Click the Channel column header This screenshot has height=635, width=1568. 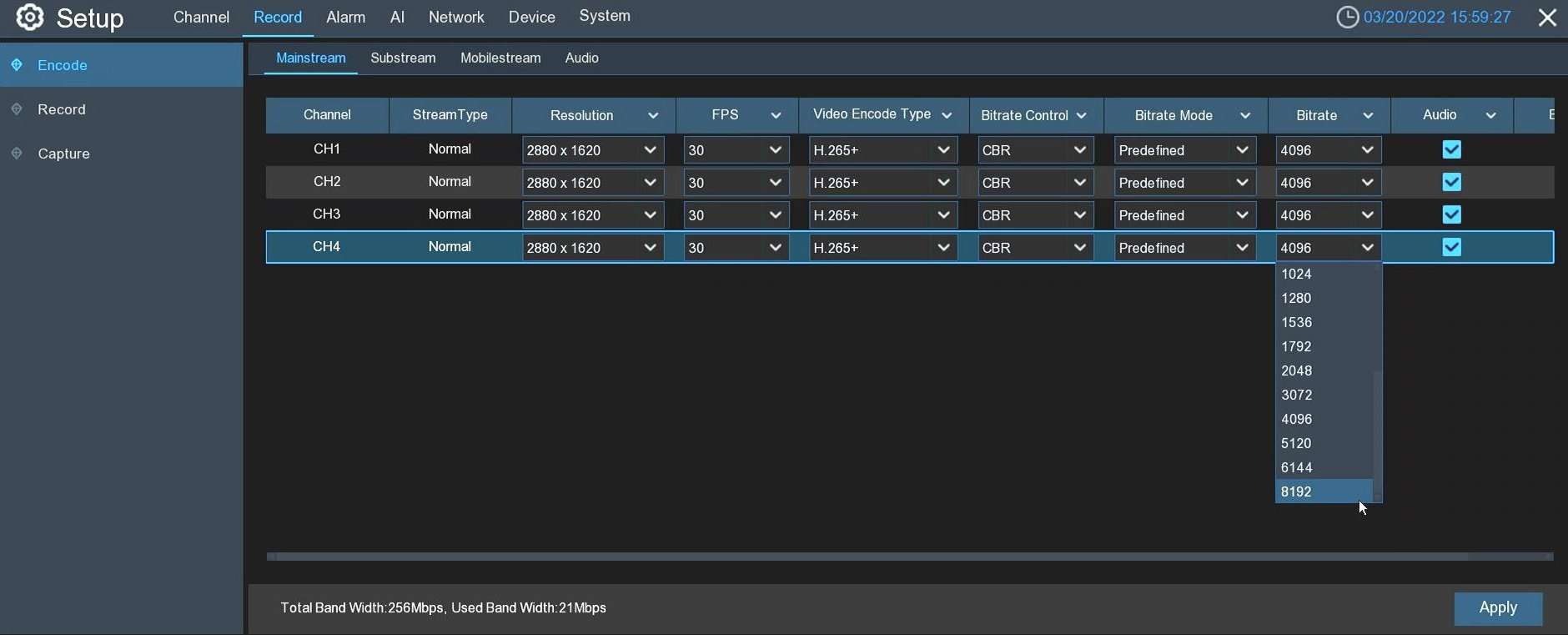pos(327,115)
